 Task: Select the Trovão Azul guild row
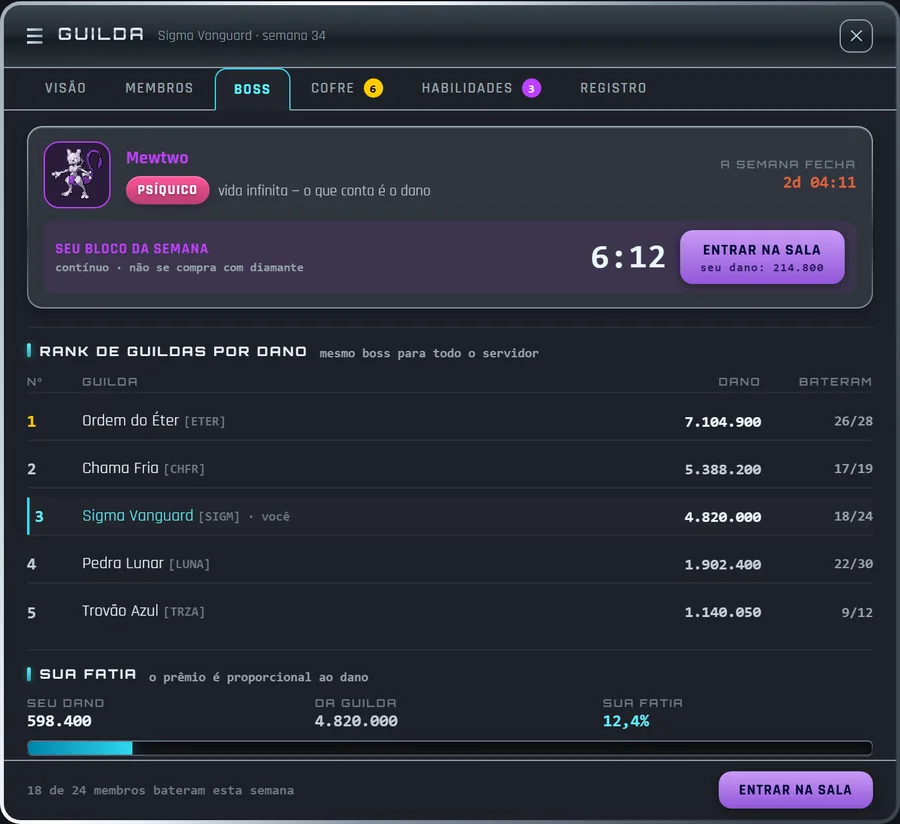click(x=449, y=612)
